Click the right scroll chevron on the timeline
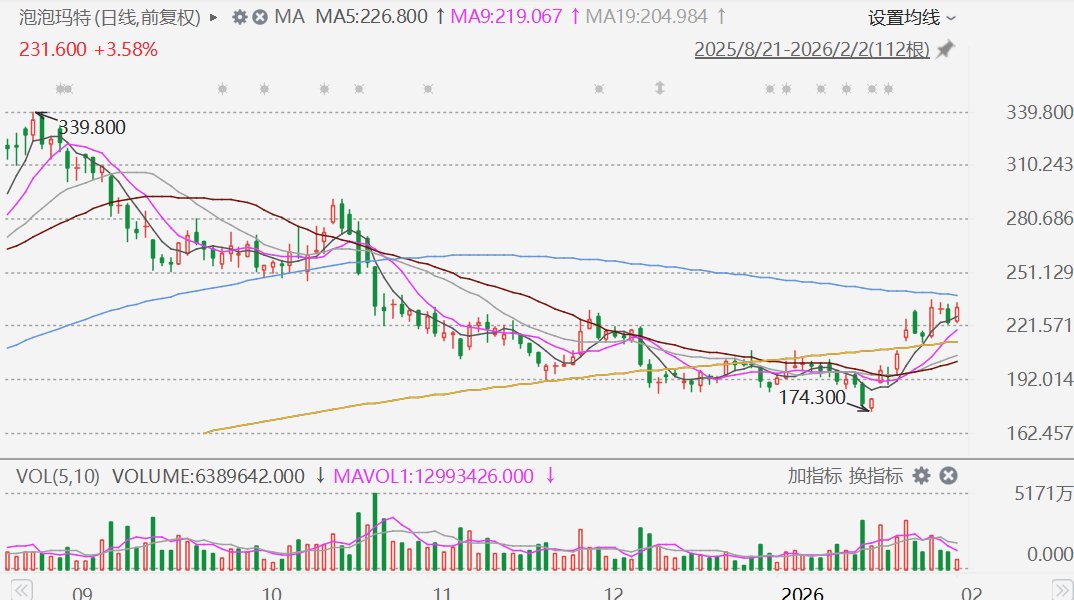Viewport: 1074px width, 600px height. tap(1063, 590)
